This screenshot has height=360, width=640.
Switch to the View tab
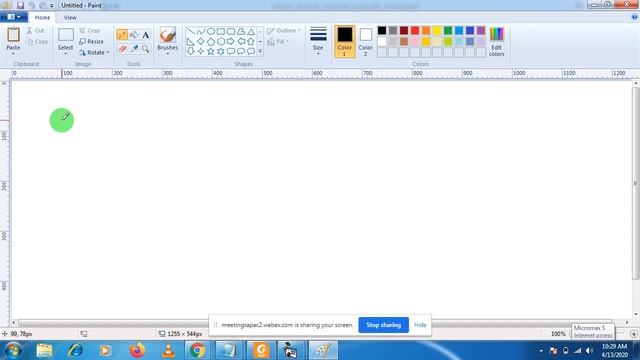click(70, 18)
